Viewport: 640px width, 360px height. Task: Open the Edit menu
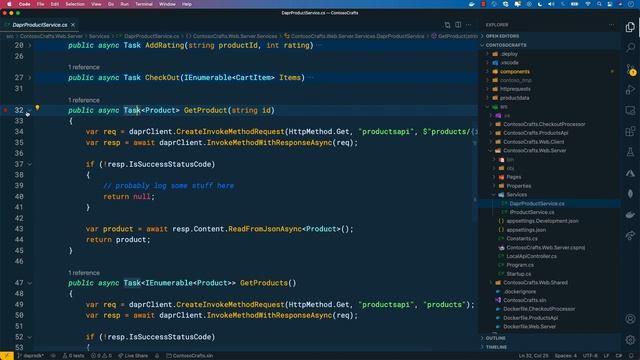[x=55, y=4]
